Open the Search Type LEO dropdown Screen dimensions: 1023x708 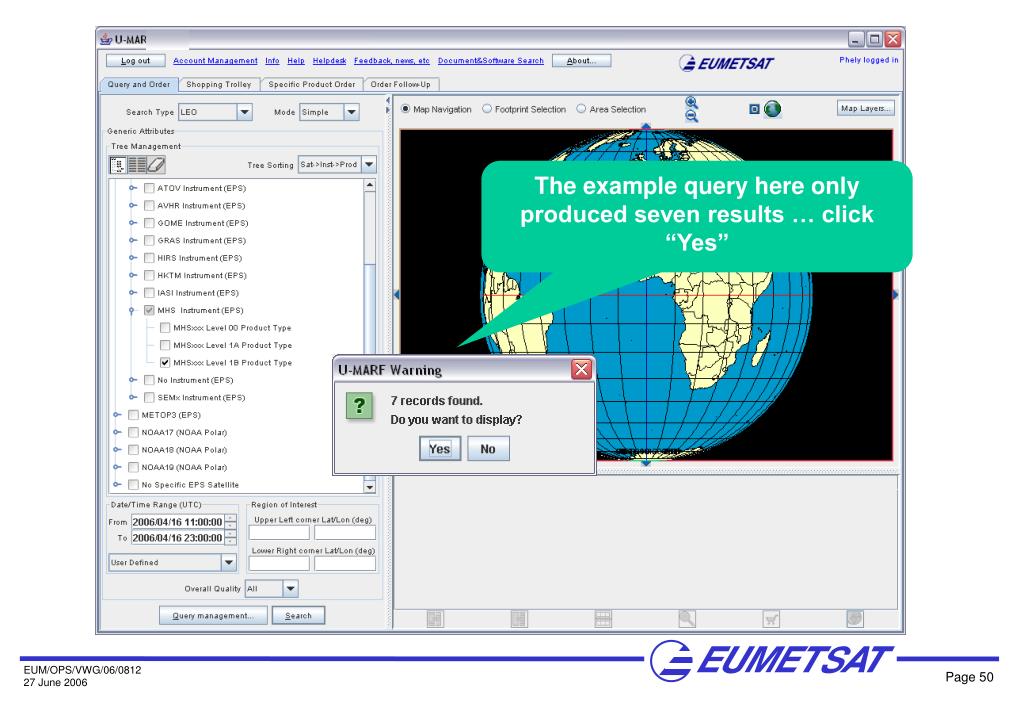[245, 112]
